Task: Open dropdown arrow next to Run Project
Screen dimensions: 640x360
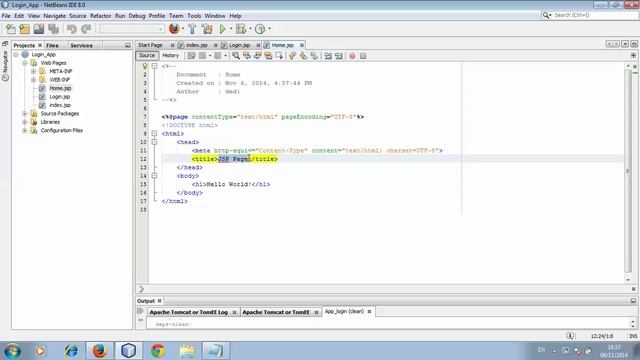Action: [230, 29]
